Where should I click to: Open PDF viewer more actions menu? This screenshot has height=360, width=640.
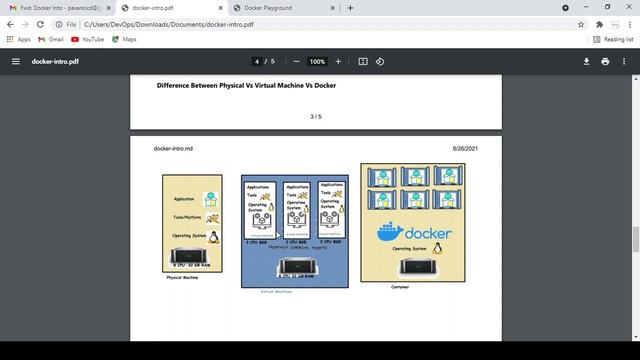pyautogui.click(x=624, y=62)
